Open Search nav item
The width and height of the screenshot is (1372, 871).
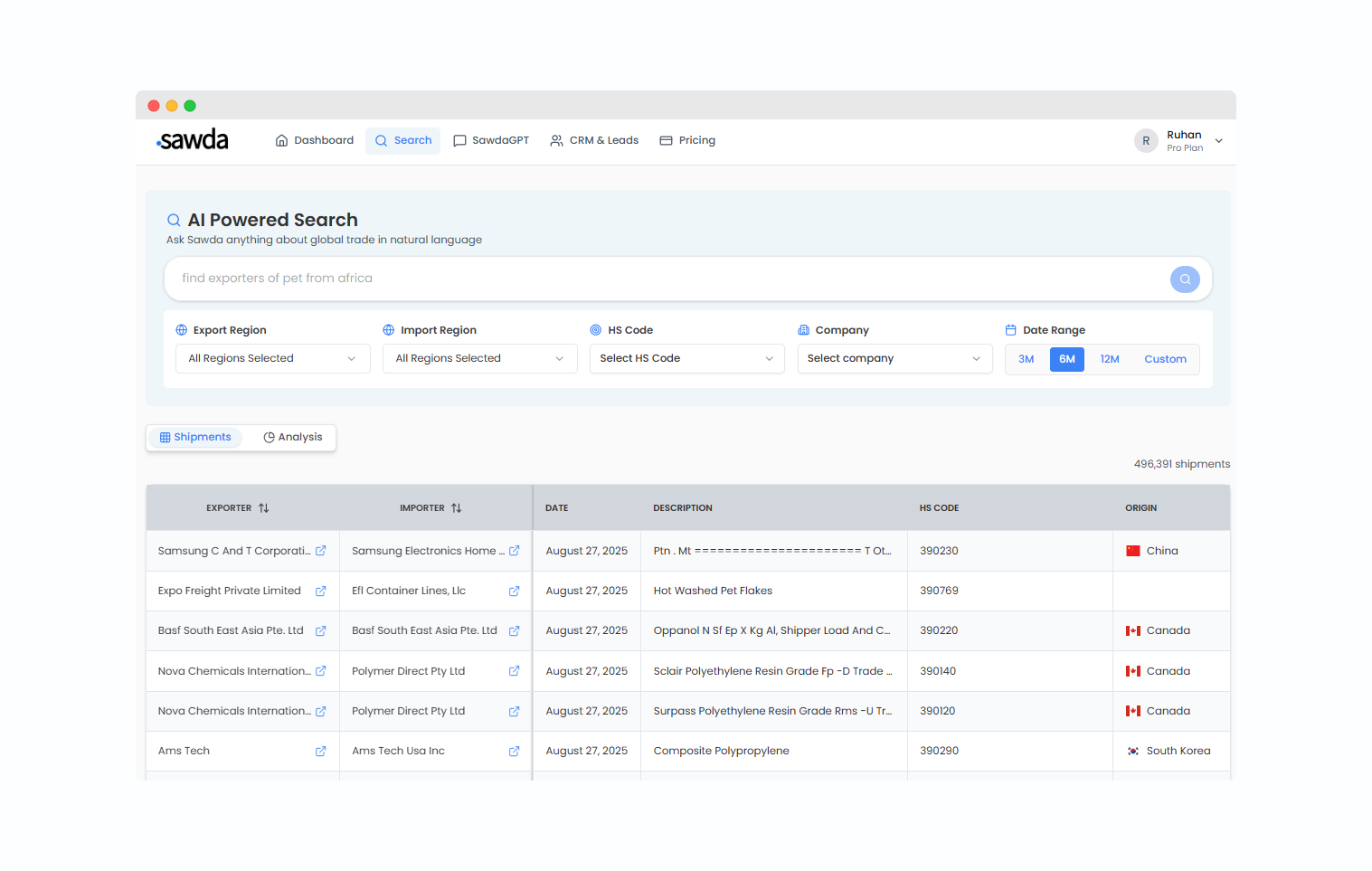point(403,140)
